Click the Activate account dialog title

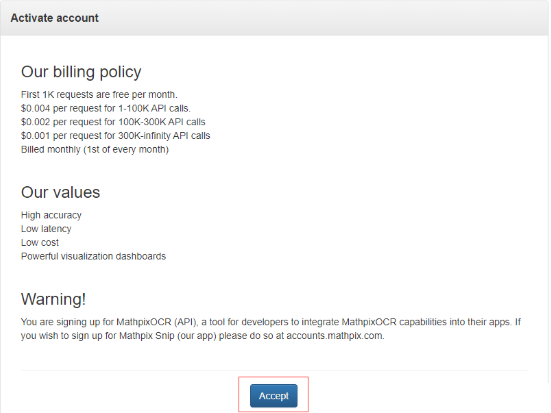click(54, 18)
